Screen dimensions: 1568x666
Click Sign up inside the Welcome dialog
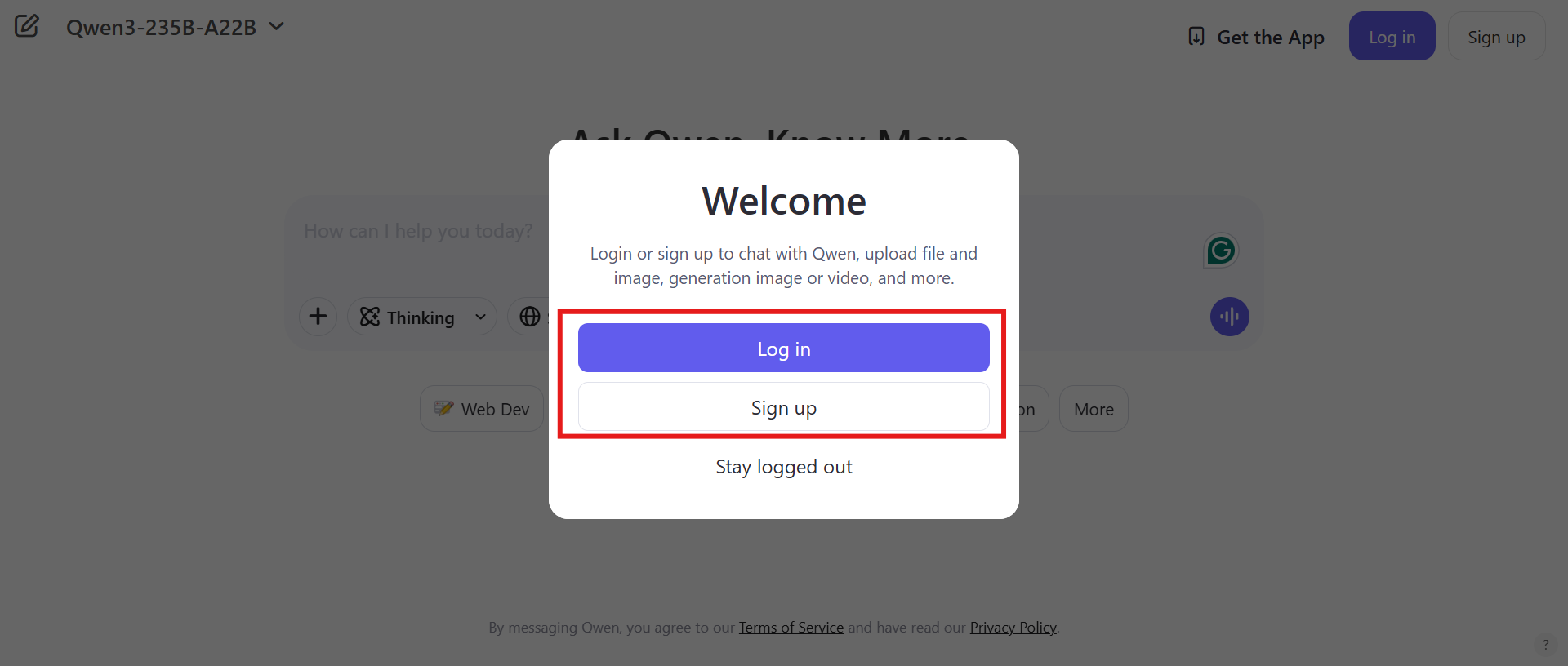(783, 407)
